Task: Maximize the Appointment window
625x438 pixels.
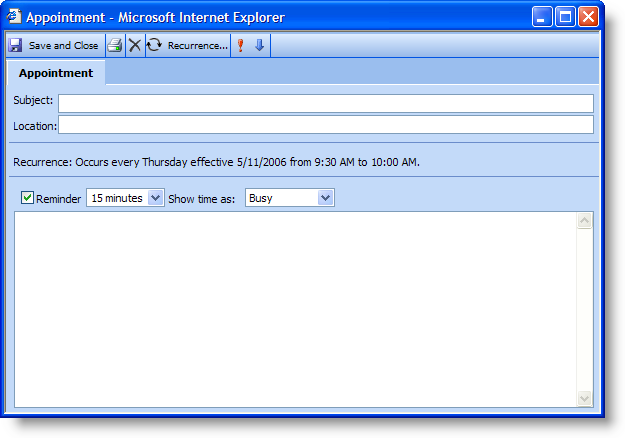Action: pos(565,17)
